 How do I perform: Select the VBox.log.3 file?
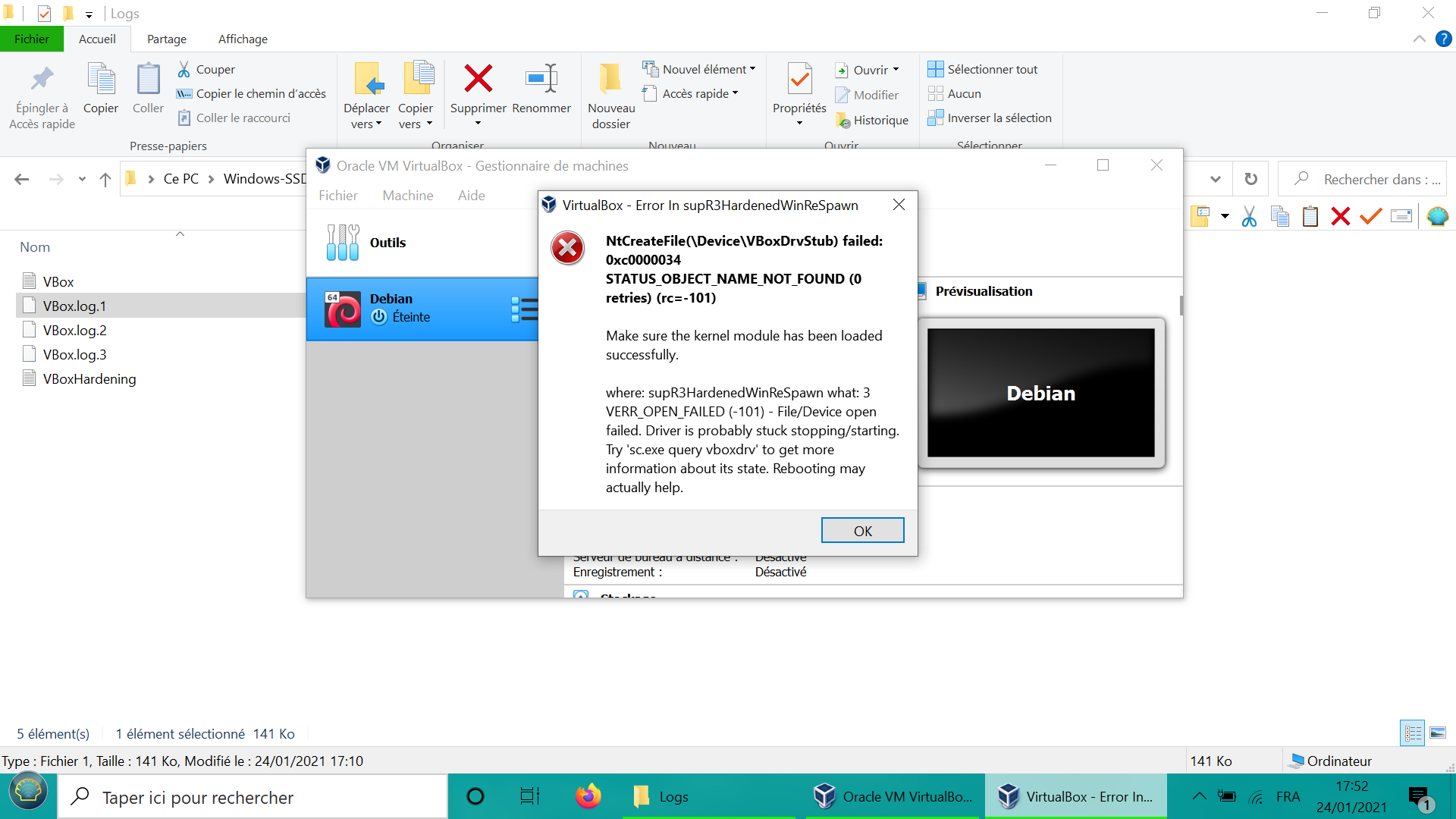point(64,354)
